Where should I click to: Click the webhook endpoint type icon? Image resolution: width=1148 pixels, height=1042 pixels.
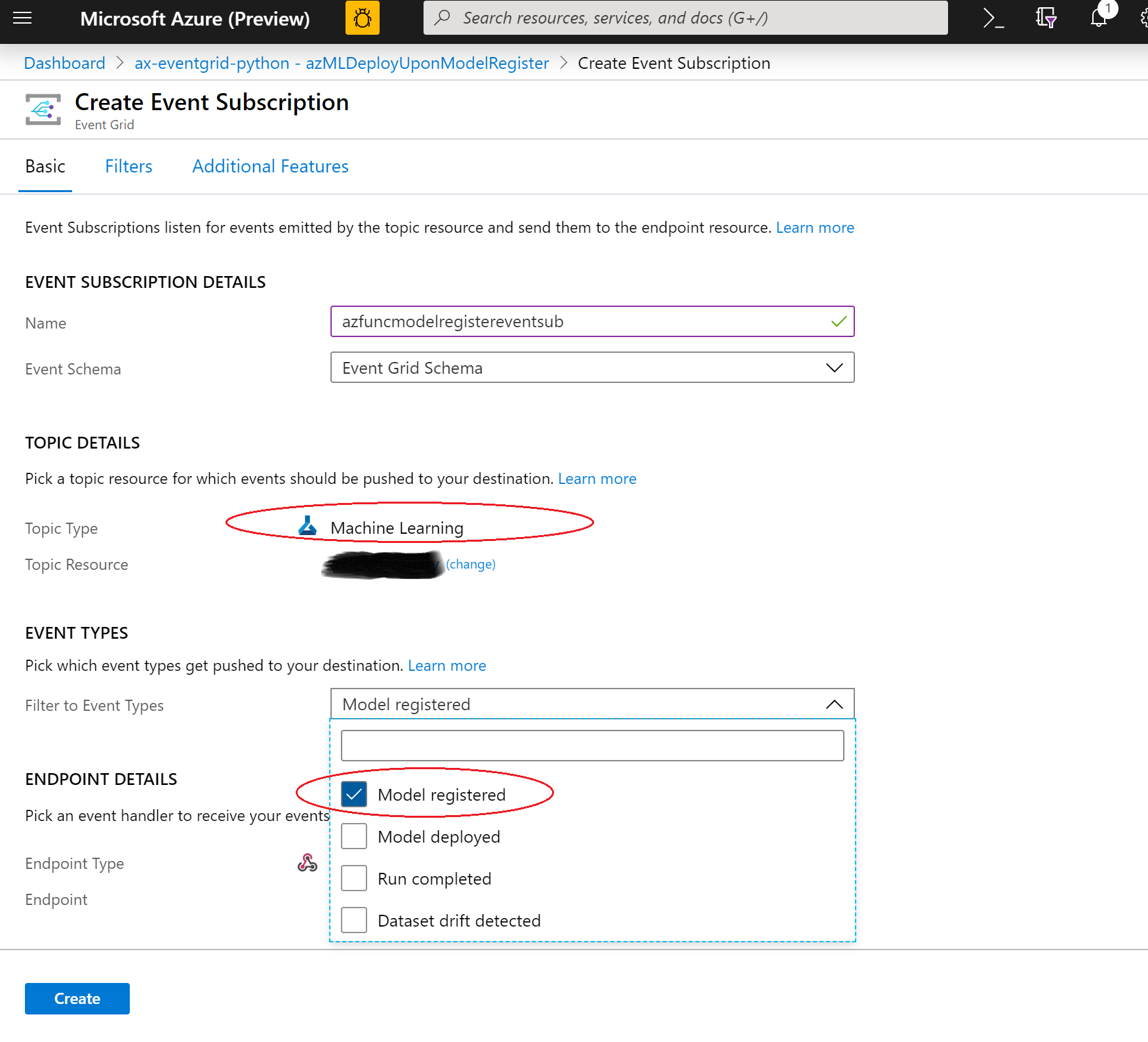[307, 863]
